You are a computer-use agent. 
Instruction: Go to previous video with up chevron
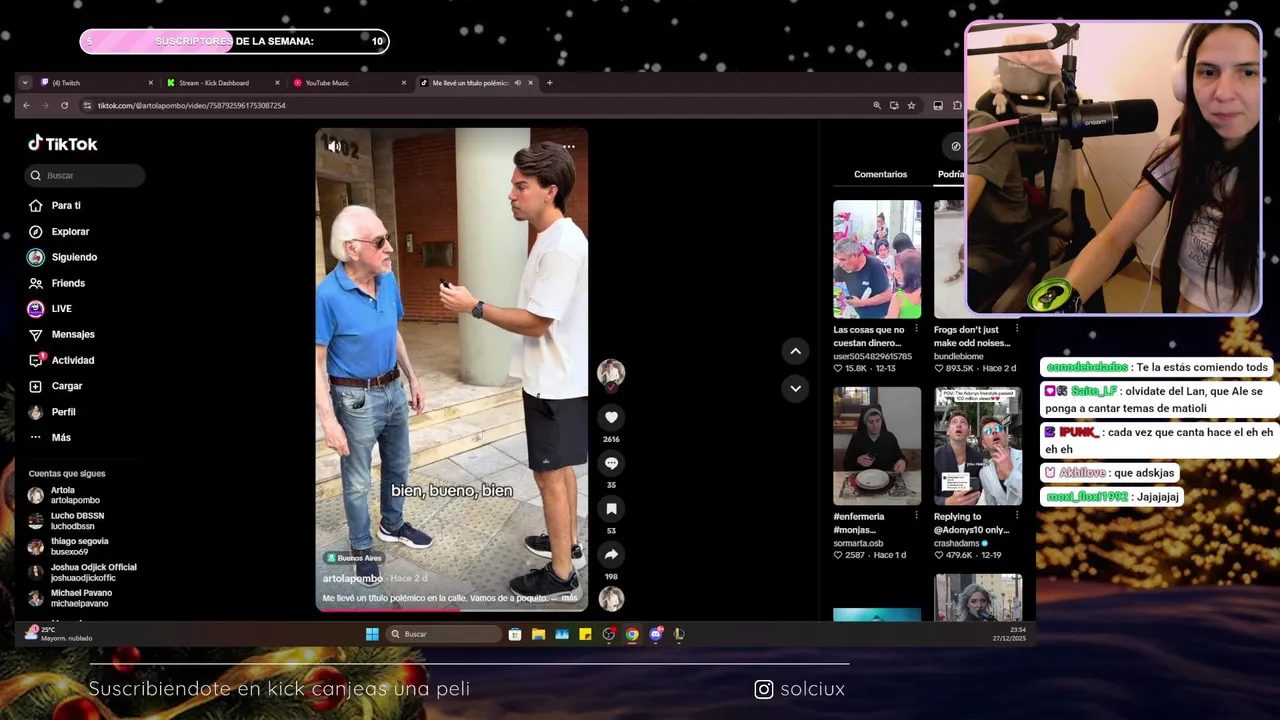795,351
